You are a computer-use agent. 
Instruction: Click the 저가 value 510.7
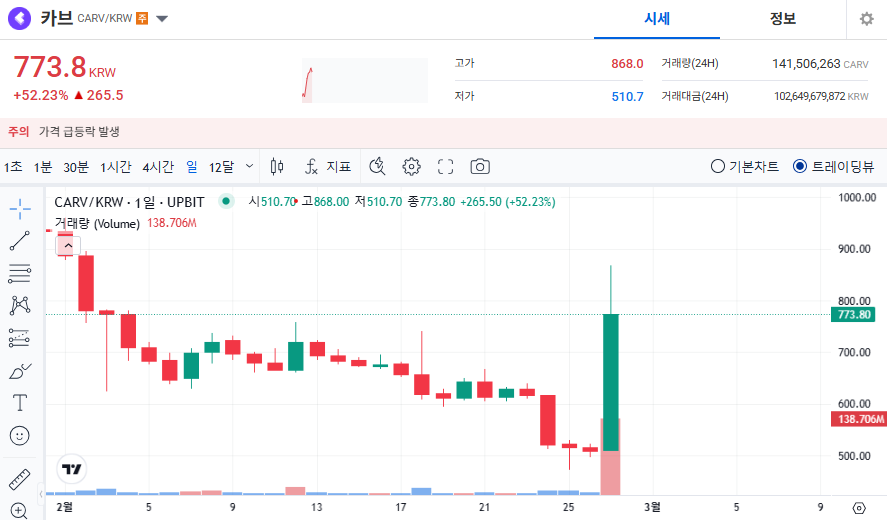click(627, 97)
